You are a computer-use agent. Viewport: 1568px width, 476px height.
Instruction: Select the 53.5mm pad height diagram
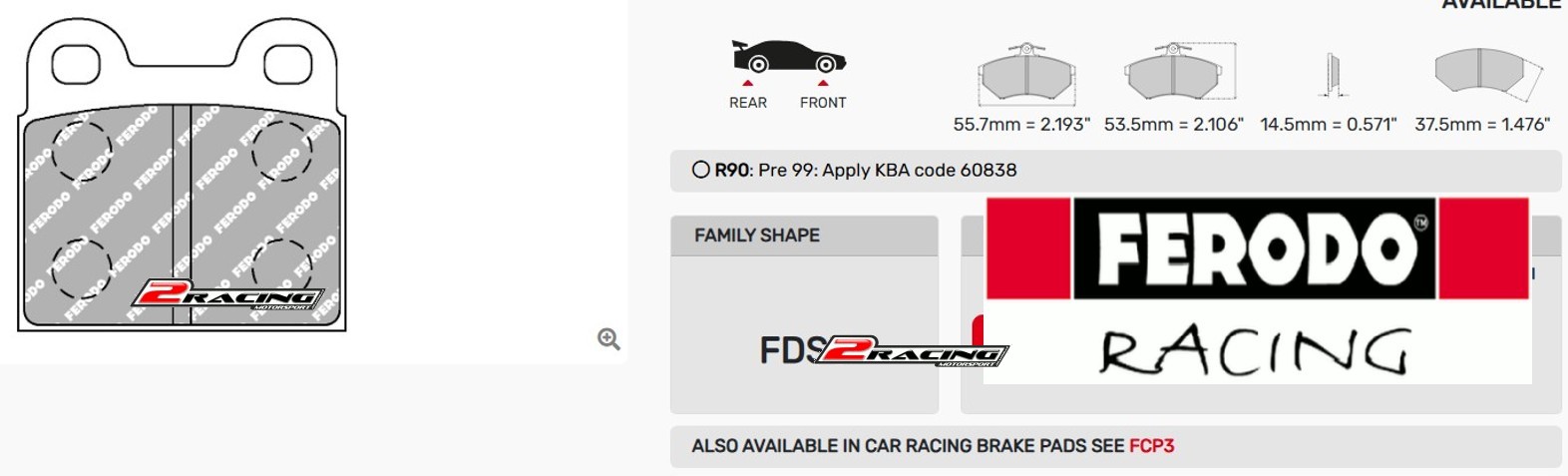pyautogui.click(x=1178, y=73)
